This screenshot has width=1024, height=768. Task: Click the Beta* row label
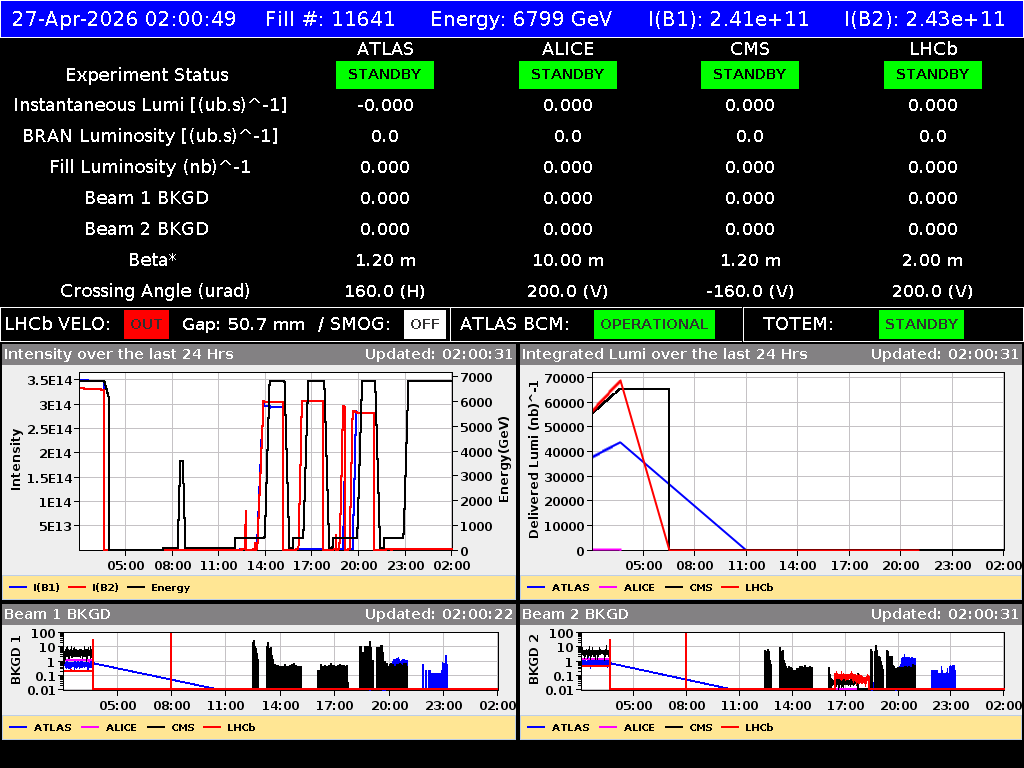pyautogui.click(x=153, y=260)
